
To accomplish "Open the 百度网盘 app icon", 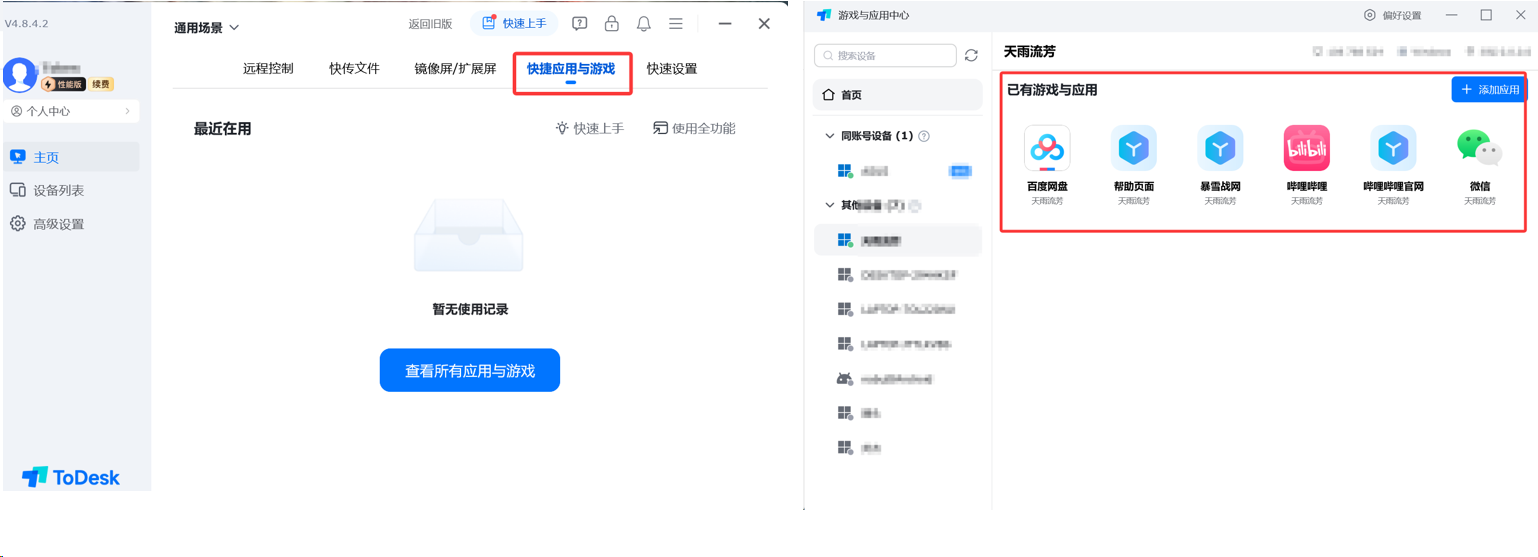I will (1047, 149).
